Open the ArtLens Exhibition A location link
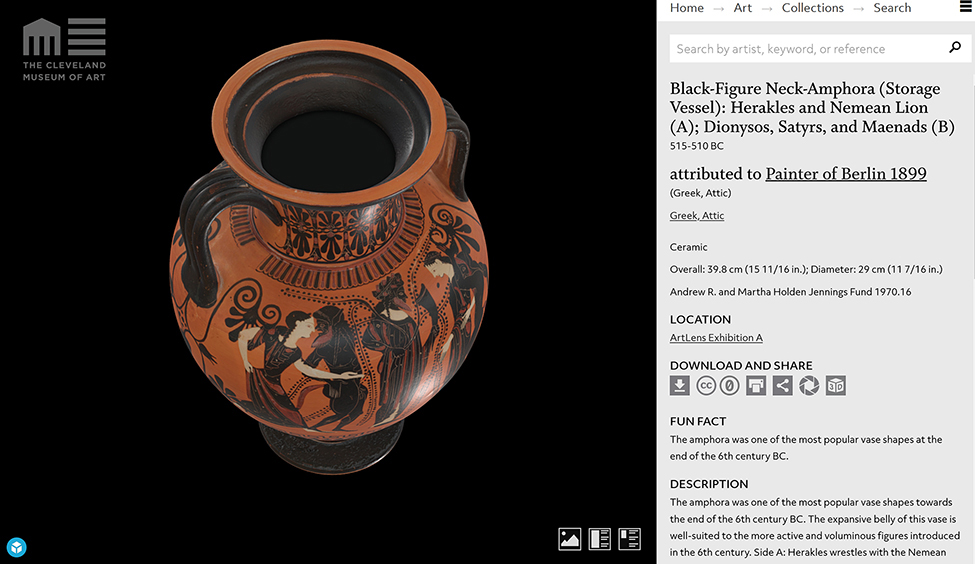This screenshot has height=564, width=975. 716,338
